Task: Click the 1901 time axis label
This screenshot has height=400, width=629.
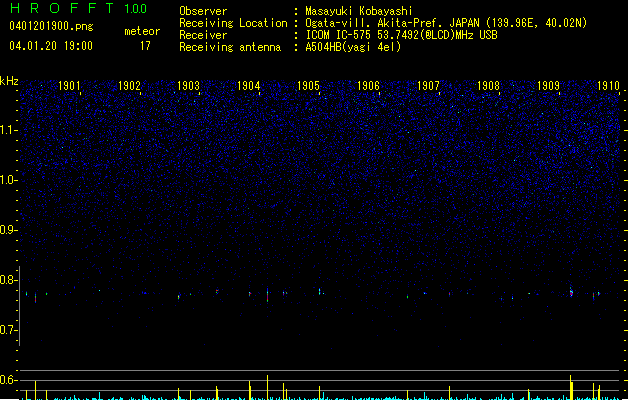Action: [69, 86]
